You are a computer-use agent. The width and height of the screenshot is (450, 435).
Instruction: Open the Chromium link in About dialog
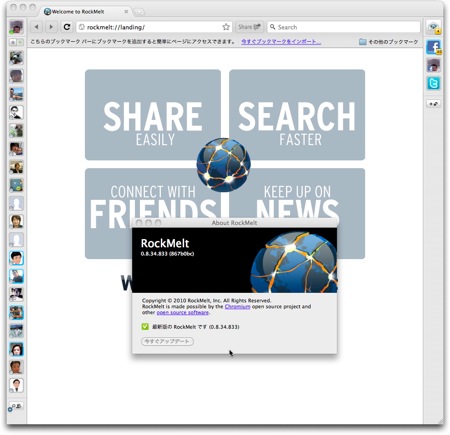coord(237,306)
